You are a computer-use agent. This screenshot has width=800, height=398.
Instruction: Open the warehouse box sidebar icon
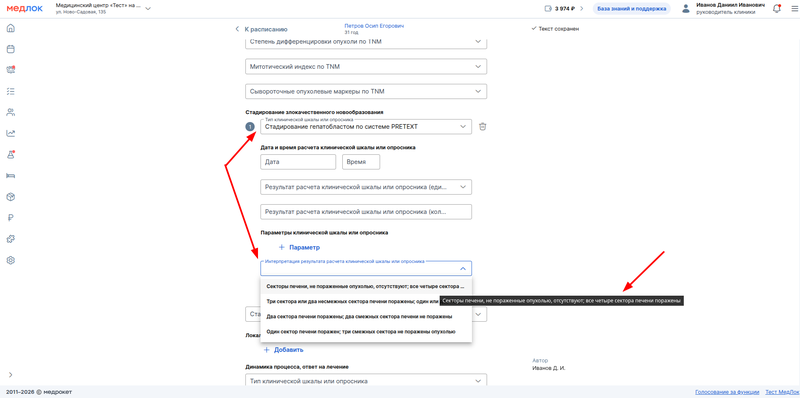click(10, 197)
